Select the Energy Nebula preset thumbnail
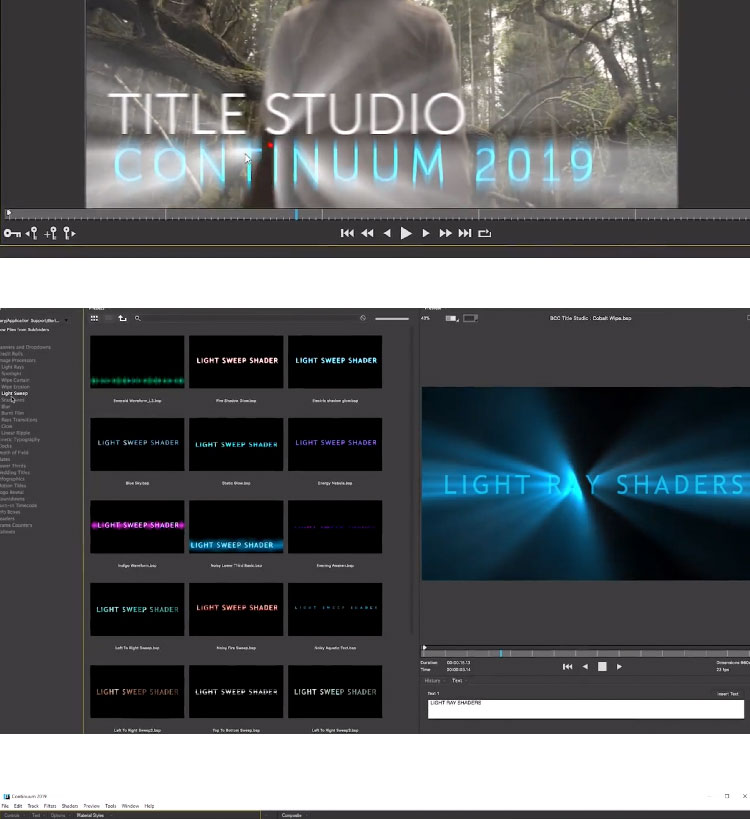 (335, 444)
